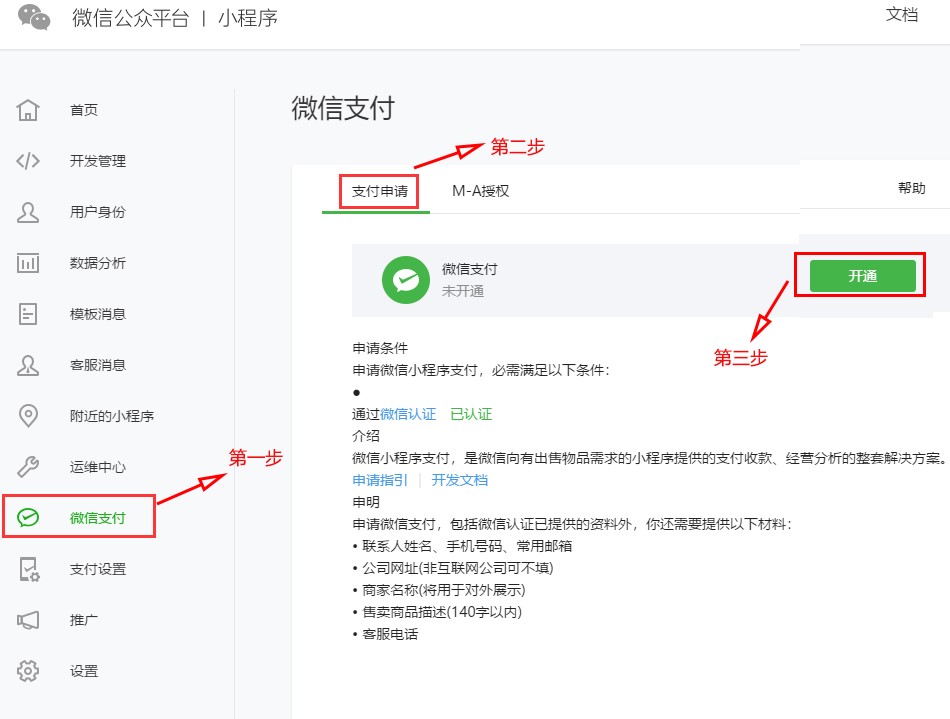Click the 已认证 status text

point(471,414)
